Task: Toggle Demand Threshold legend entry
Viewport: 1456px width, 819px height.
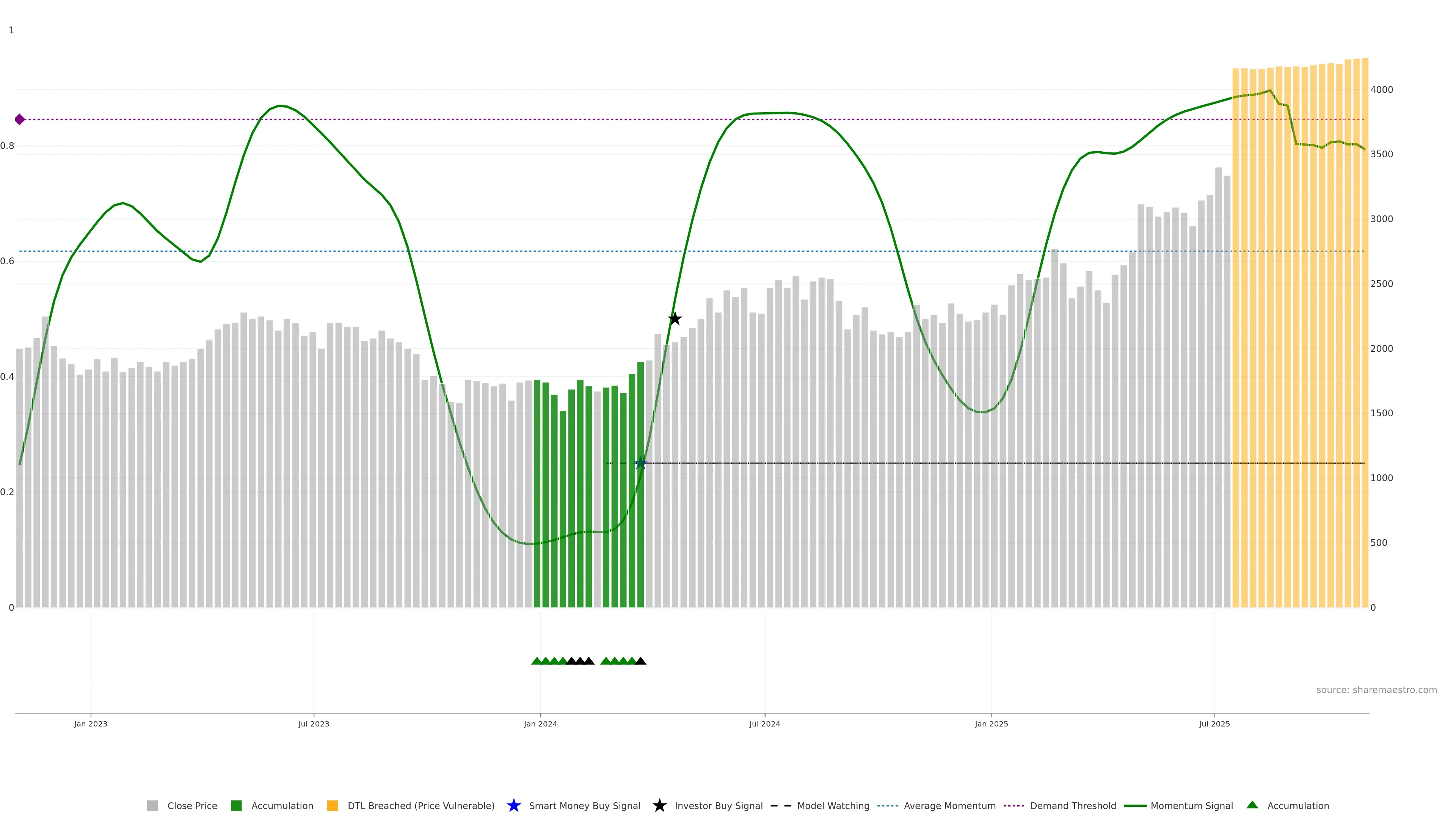Action: click(x=1072, y=805)
